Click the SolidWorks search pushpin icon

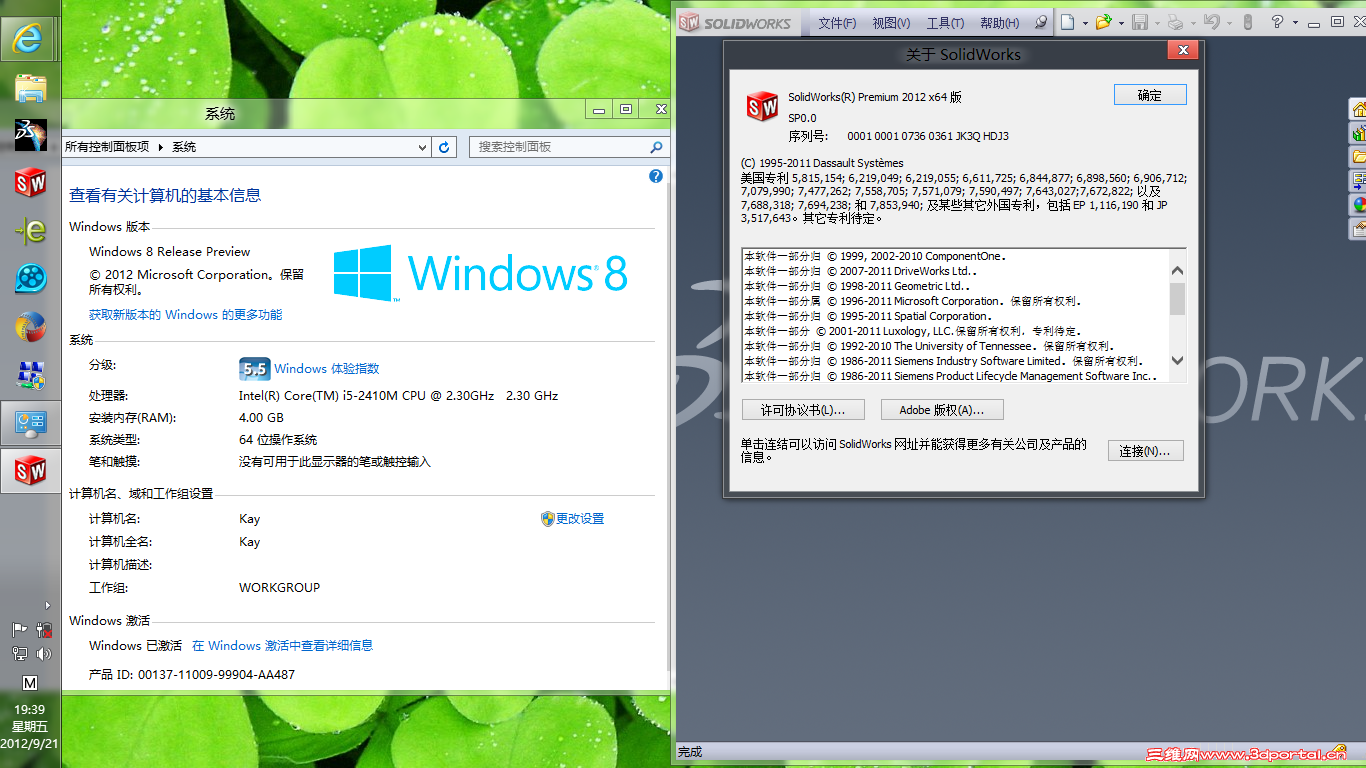(1041, 22)
